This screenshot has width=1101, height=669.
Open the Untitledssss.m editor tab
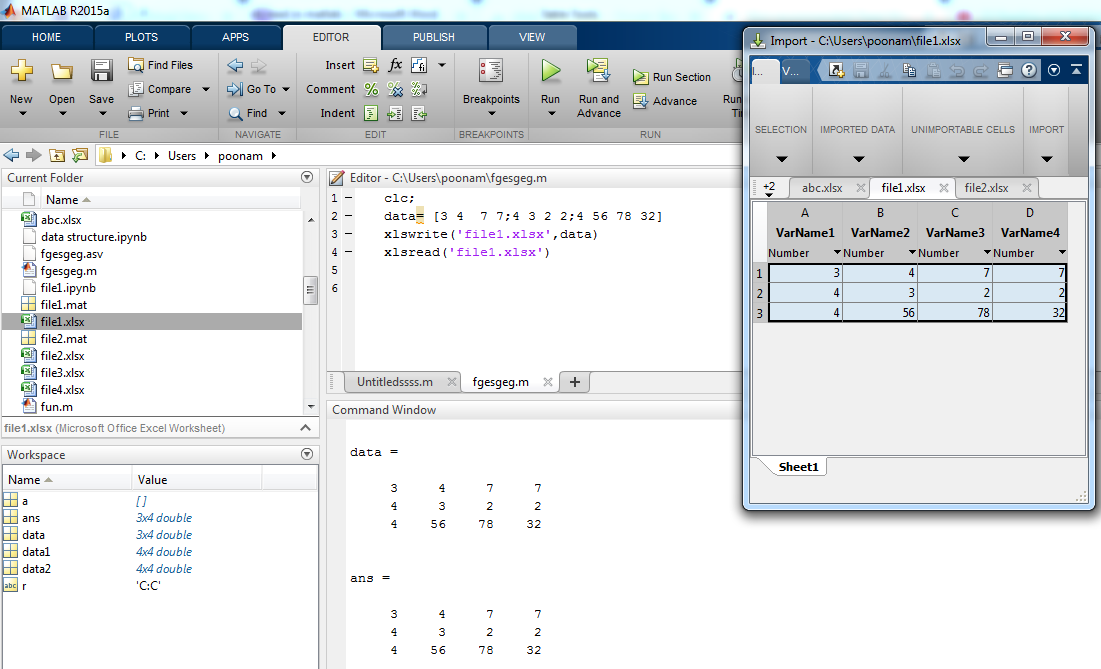tap(394, 382)
